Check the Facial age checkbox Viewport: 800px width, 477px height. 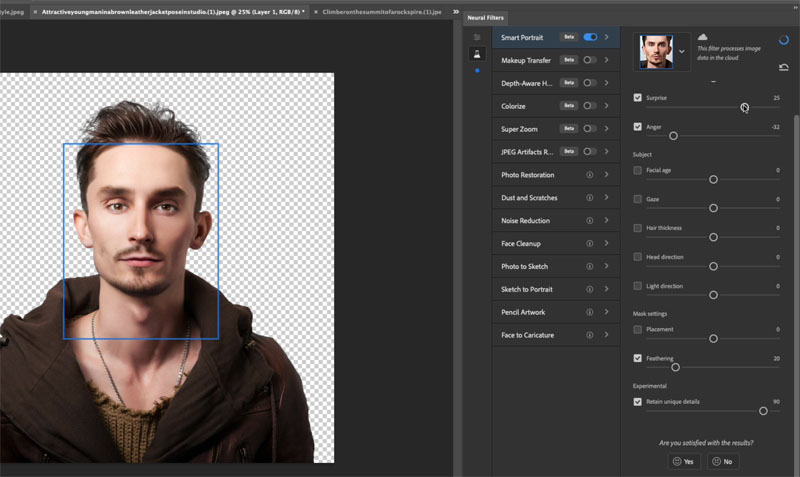pos(638,171)
